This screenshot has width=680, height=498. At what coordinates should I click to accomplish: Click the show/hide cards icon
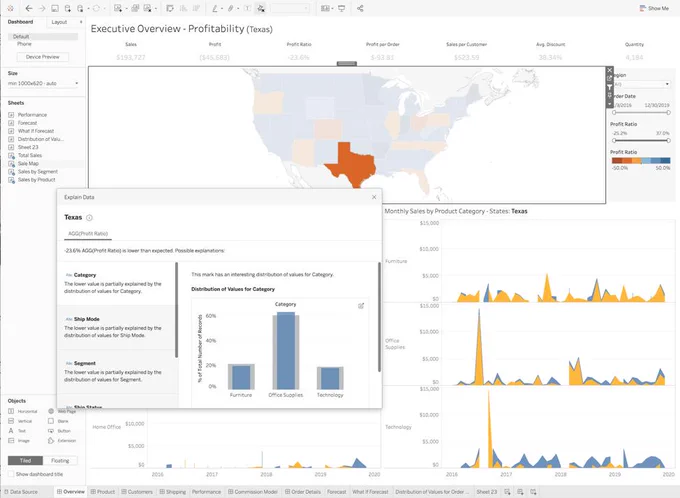point(325,8)
